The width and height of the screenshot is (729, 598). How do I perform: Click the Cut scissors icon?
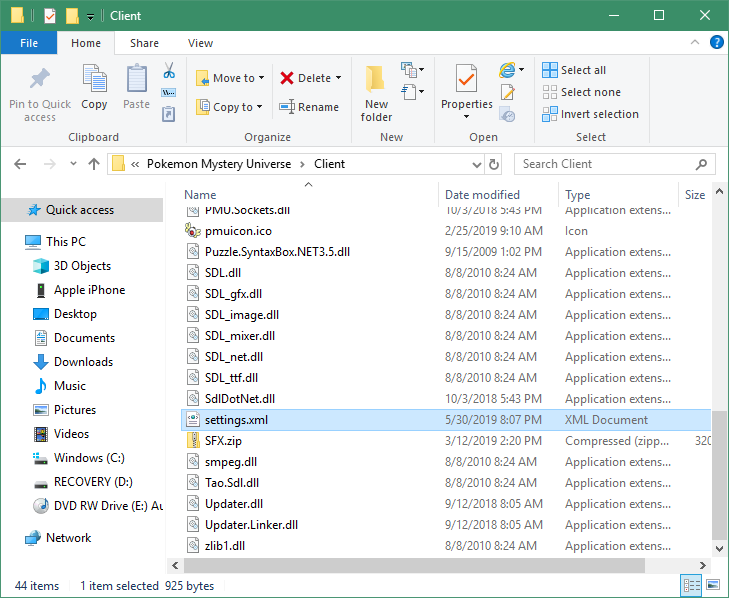pyautogui.click(x=169, y=70)
